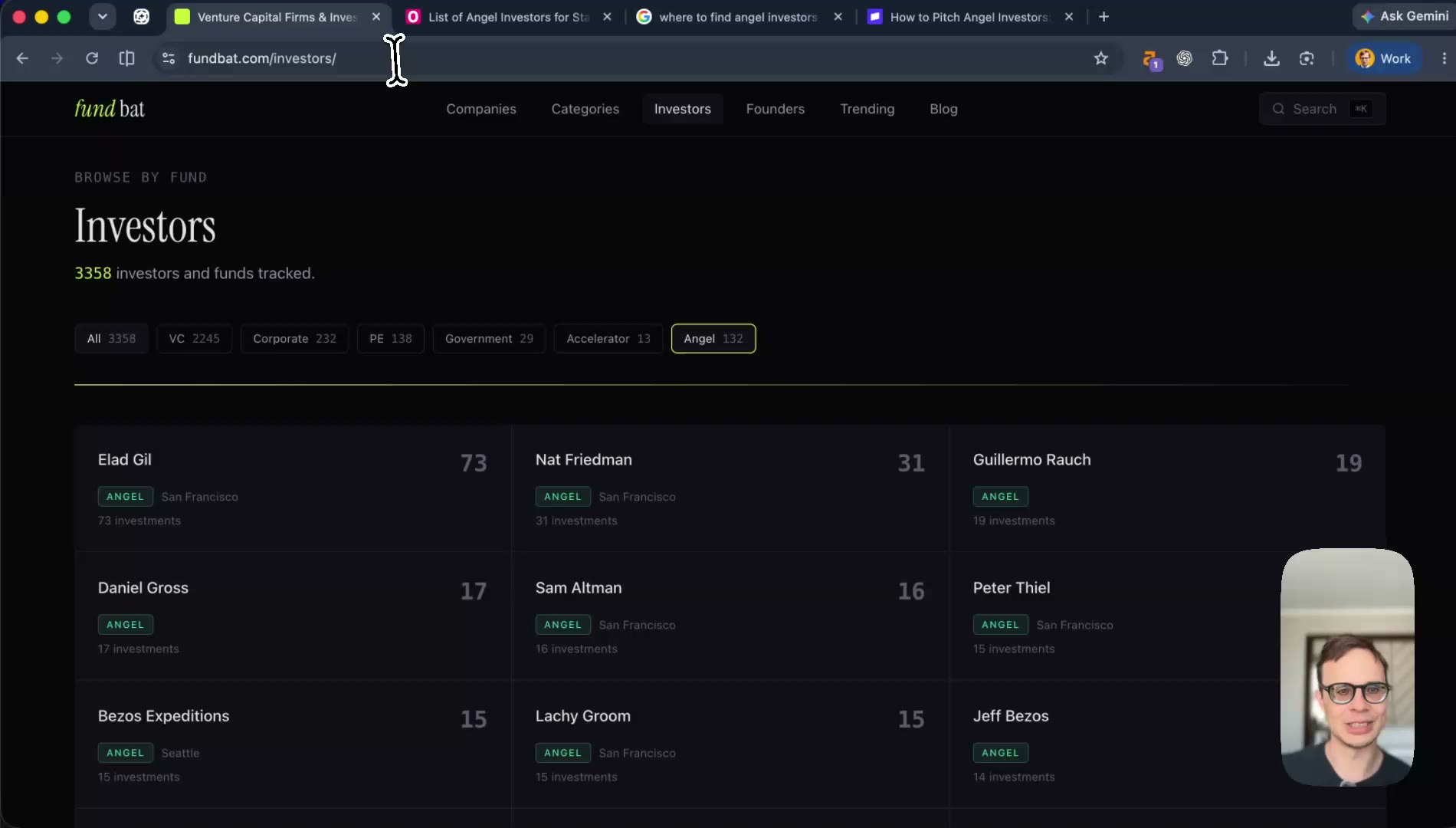Close the List of Angel Investors tab

607,16
